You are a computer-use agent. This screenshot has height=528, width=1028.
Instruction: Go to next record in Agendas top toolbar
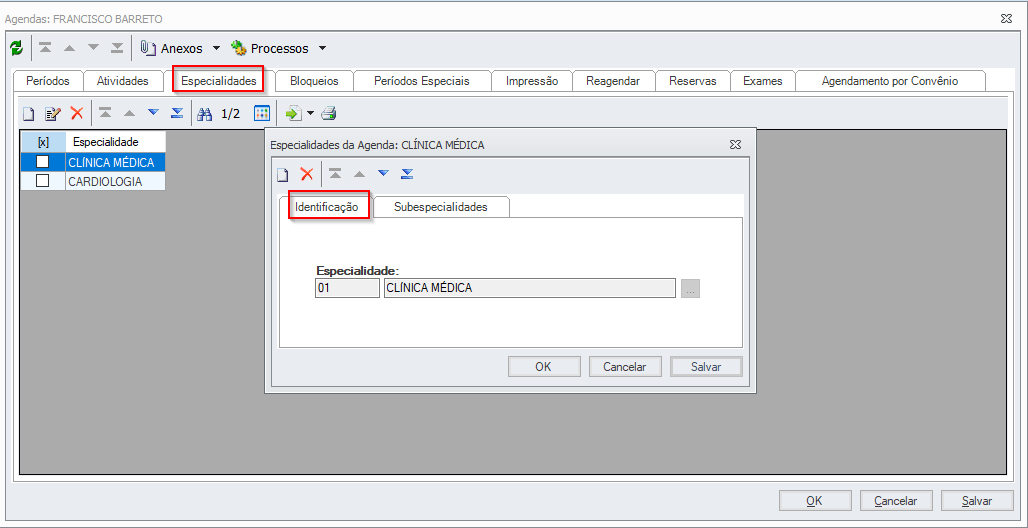coord(93,48)
